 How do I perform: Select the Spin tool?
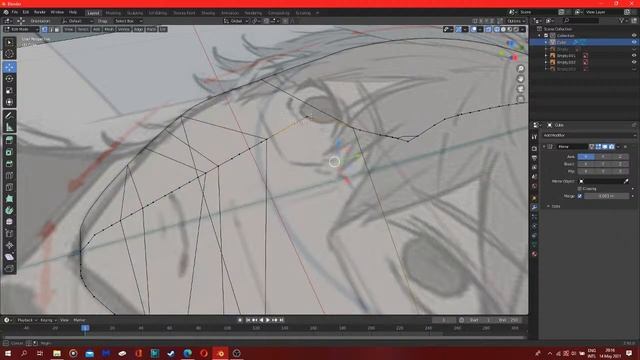tap(9, 211)
